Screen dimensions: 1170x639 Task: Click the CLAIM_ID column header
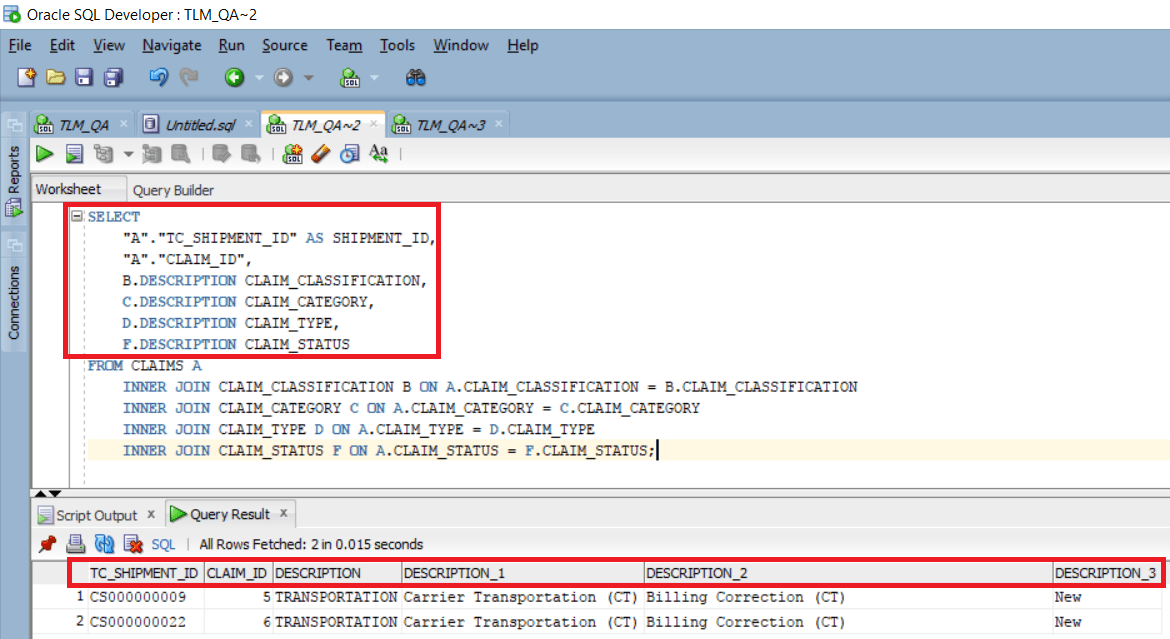[237, 573]
